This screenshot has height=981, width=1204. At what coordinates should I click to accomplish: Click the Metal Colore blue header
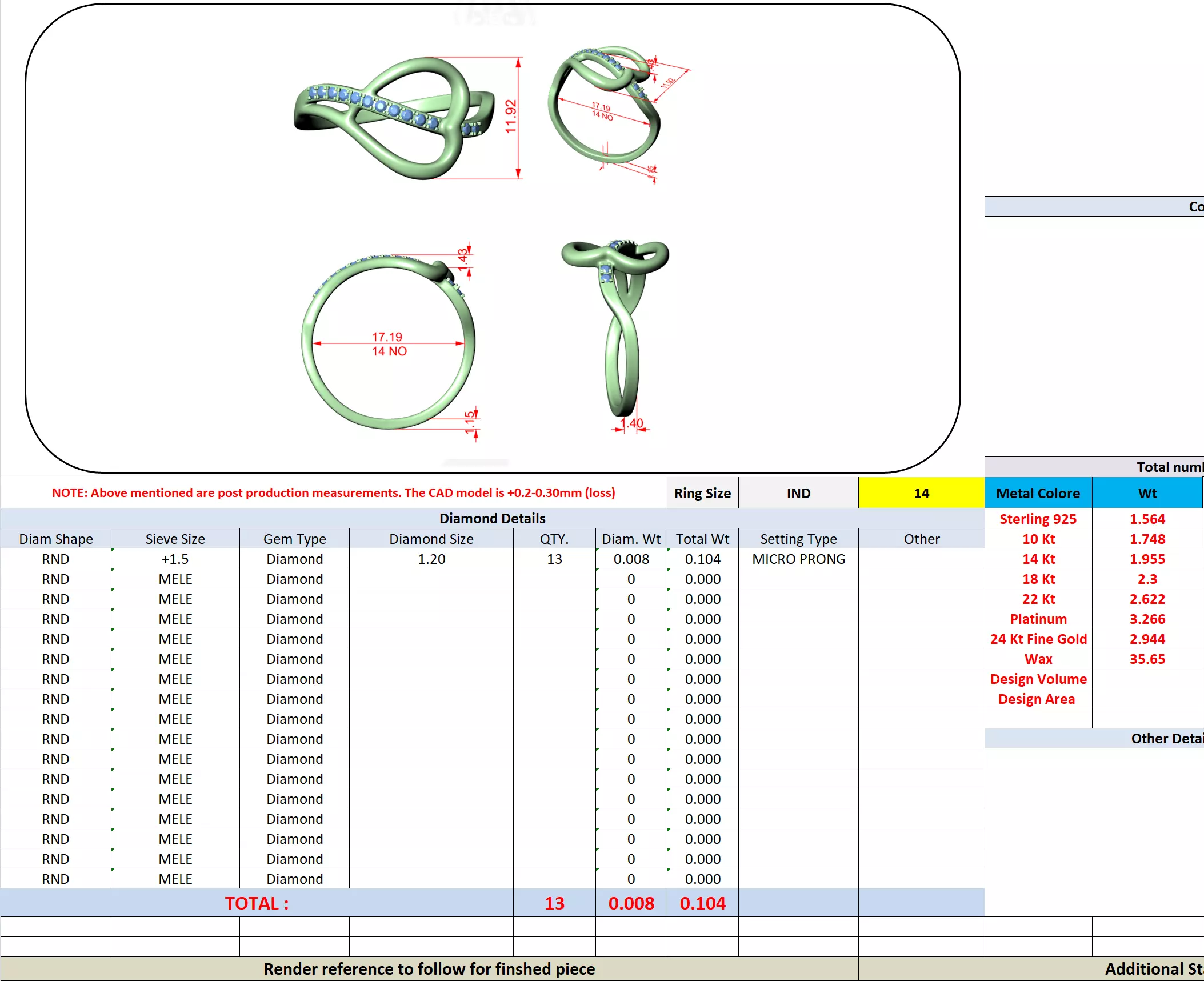click(x=1038, y=493)
